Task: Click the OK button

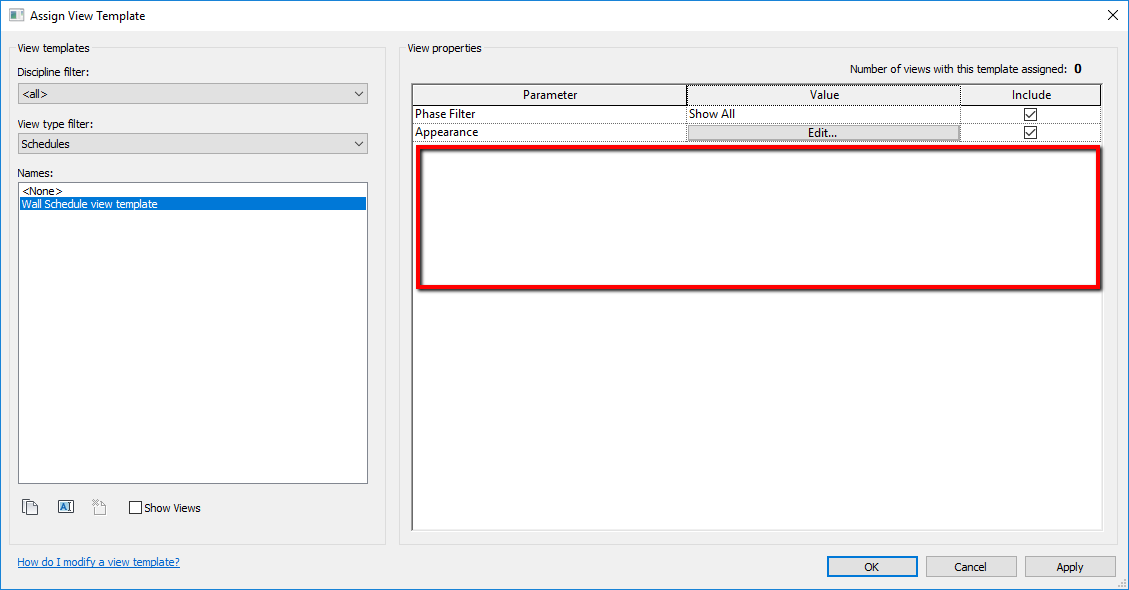Action: pyautogui.click(x=871, y=566)
